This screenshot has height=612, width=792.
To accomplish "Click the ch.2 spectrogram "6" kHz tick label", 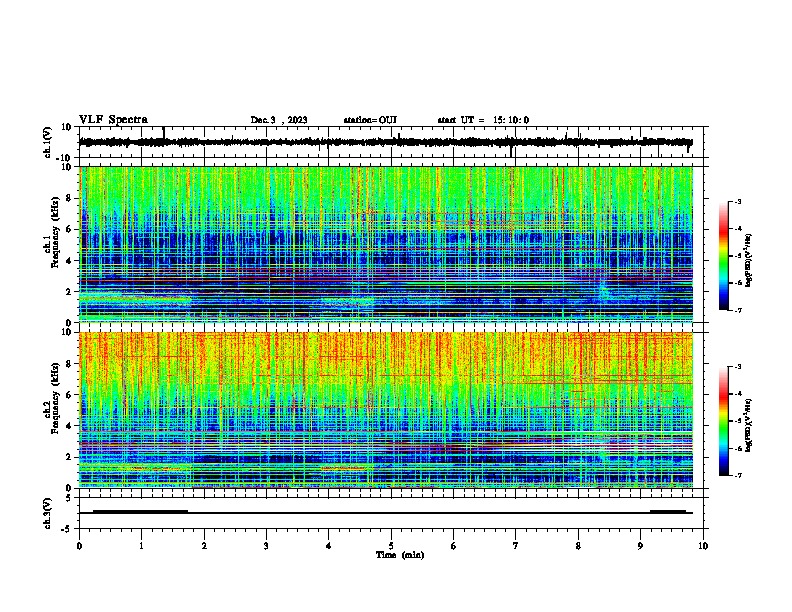I will click(x=69, y=395).
